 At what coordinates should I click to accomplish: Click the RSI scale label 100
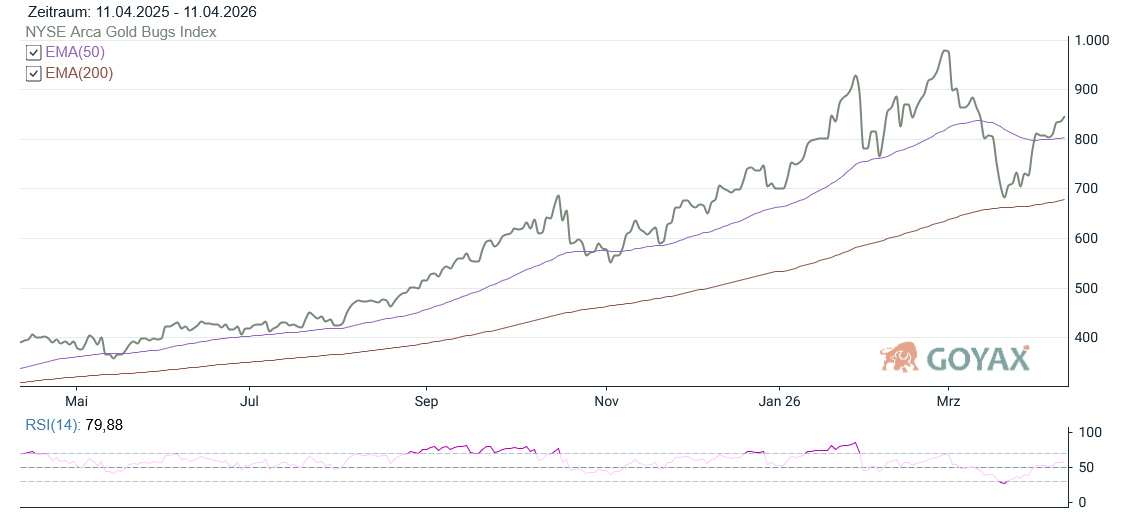[1089, 433]
